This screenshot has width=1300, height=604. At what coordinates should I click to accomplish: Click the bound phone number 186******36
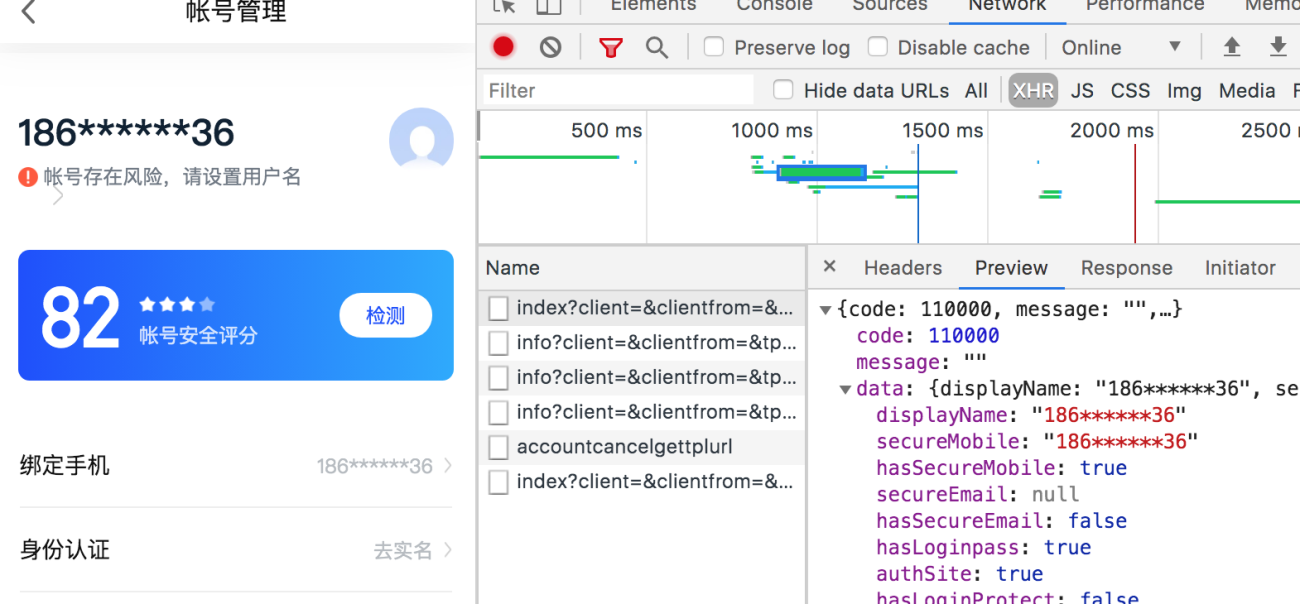click(375, 466)
